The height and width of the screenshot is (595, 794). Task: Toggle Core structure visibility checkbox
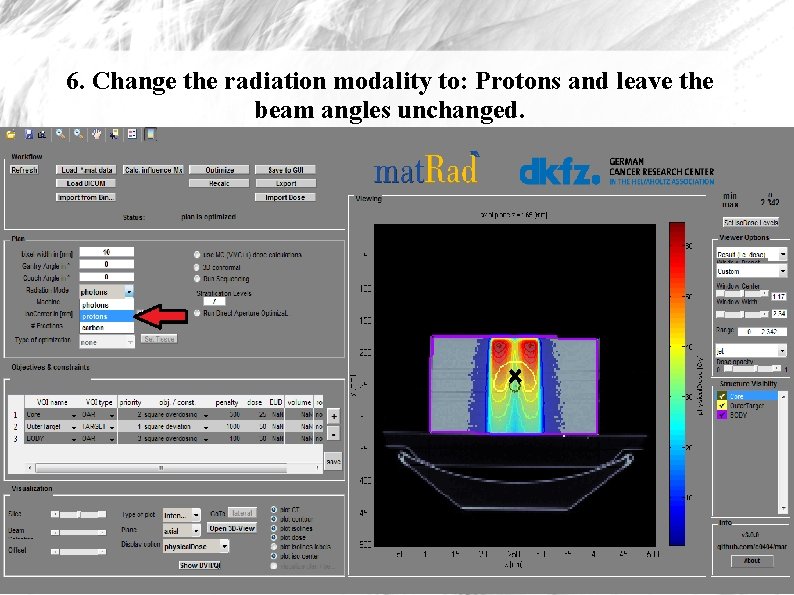(722, 396)
